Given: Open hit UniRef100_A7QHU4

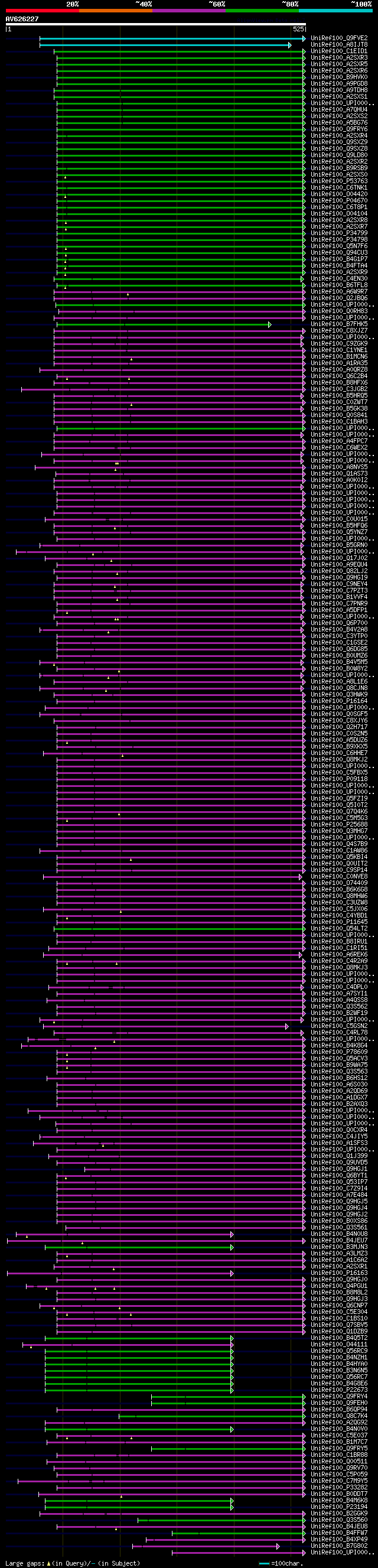Looking at the screenshot, I should (x=339, y=109).
